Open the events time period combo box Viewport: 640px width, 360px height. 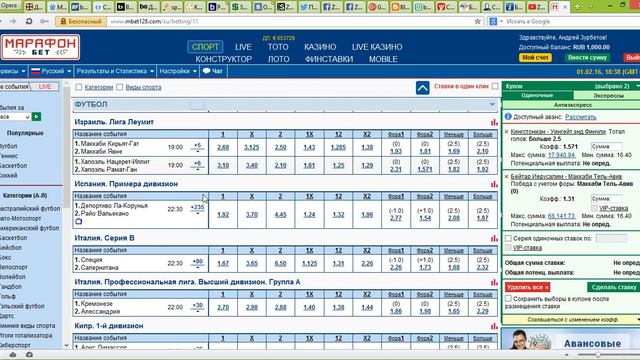15,117
